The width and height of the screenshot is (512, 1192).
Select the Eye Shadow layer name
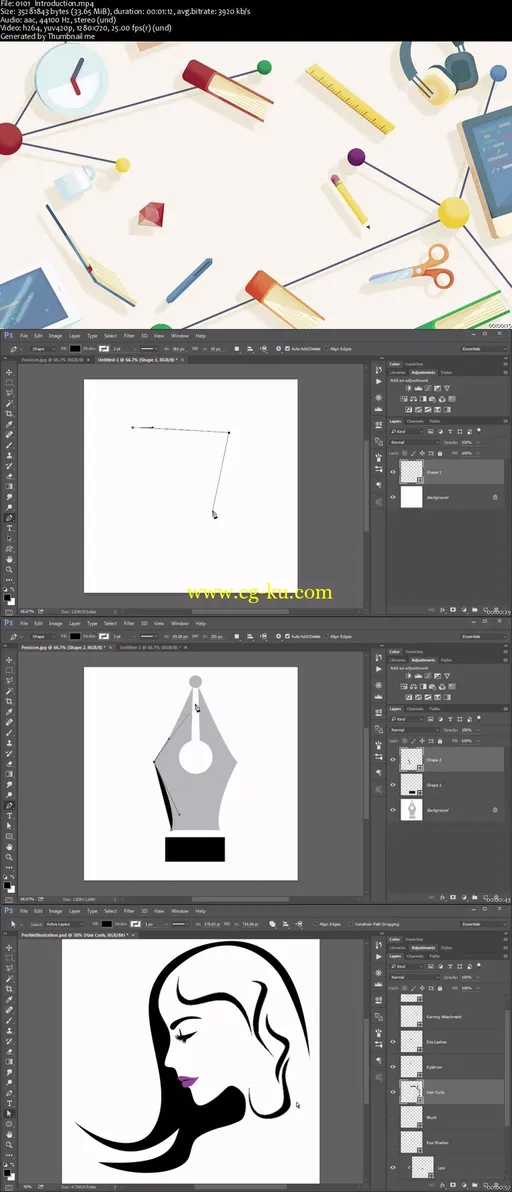pyautogui.click(x=436, y=1142)
